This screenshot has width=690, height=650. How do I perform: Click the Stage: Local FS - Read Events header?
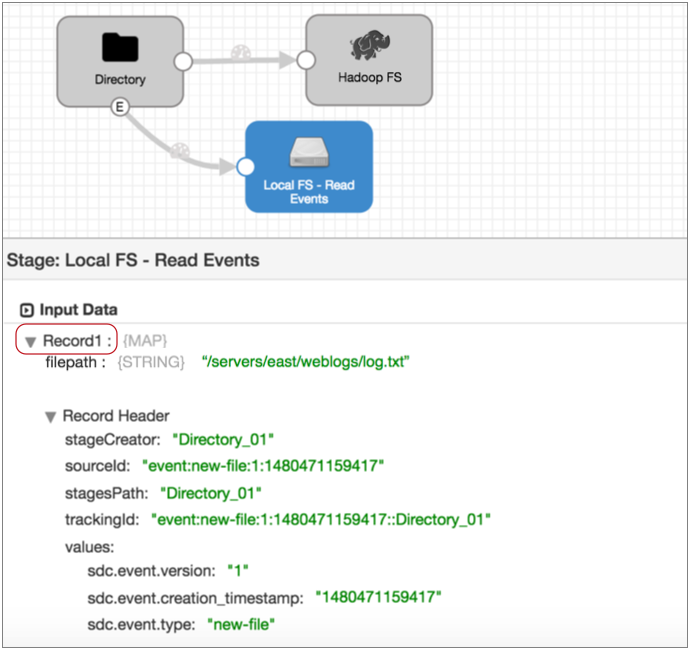coord(133,261)
